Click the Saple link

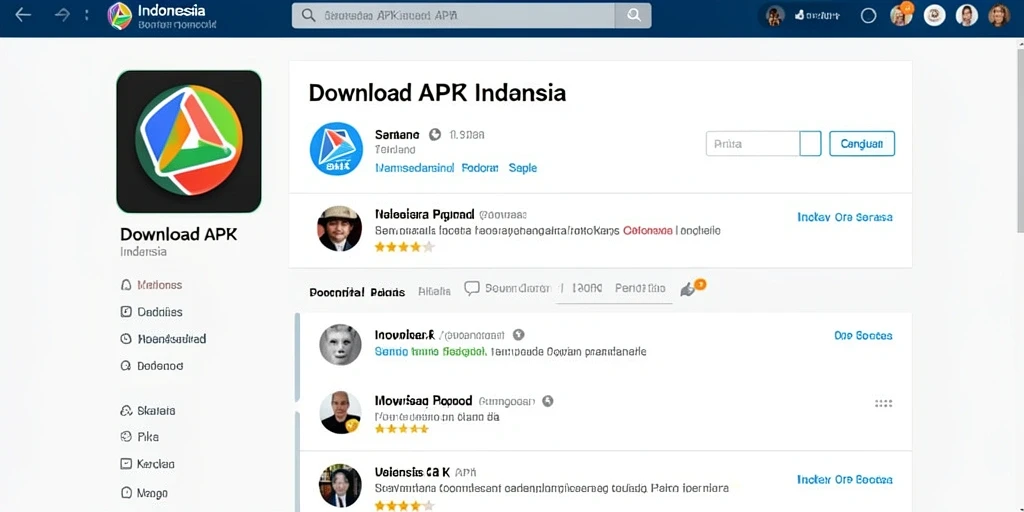pos(522,168)
